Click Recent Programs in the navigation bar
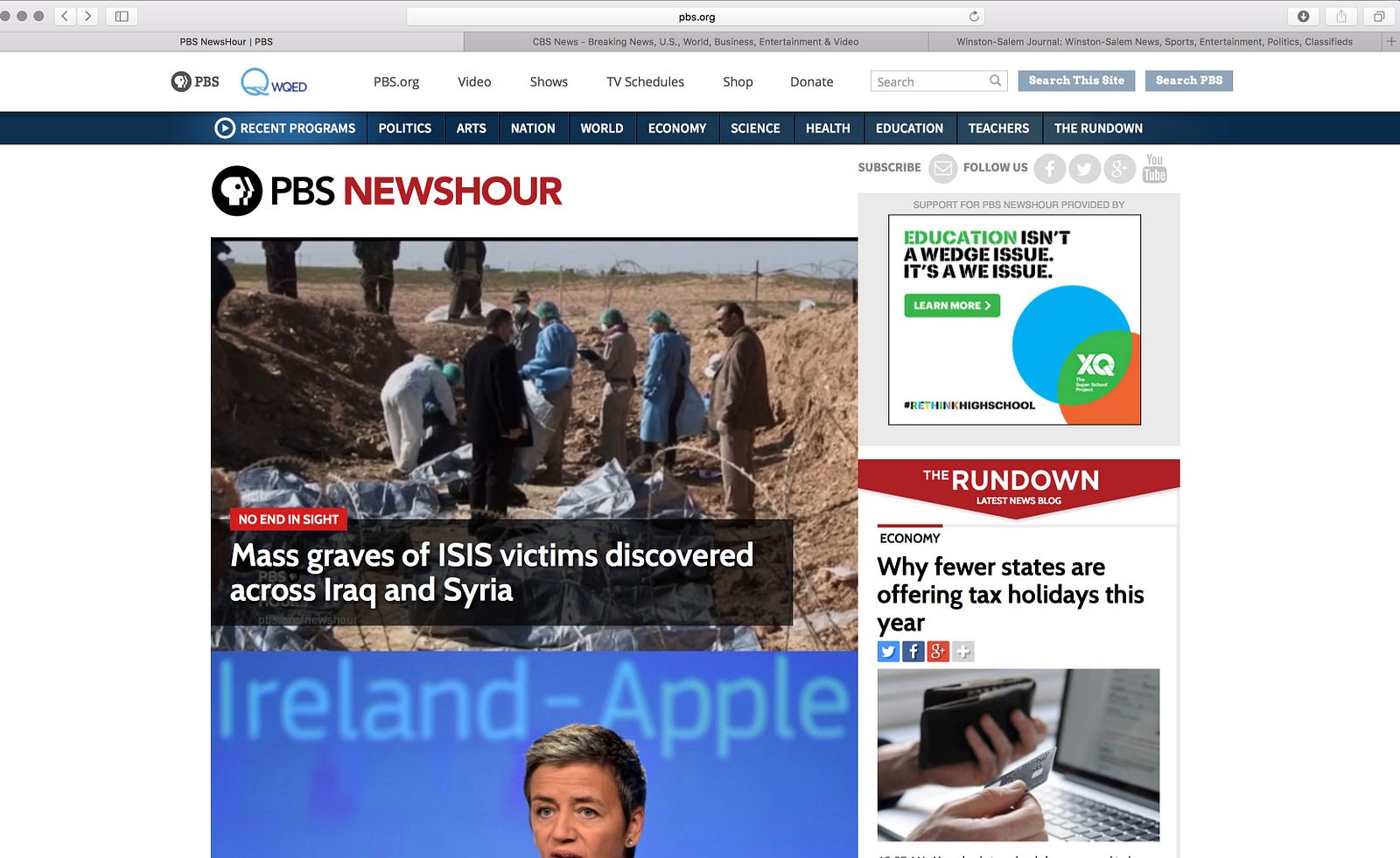The image size is (1400, 858). [x=297, y=128]
